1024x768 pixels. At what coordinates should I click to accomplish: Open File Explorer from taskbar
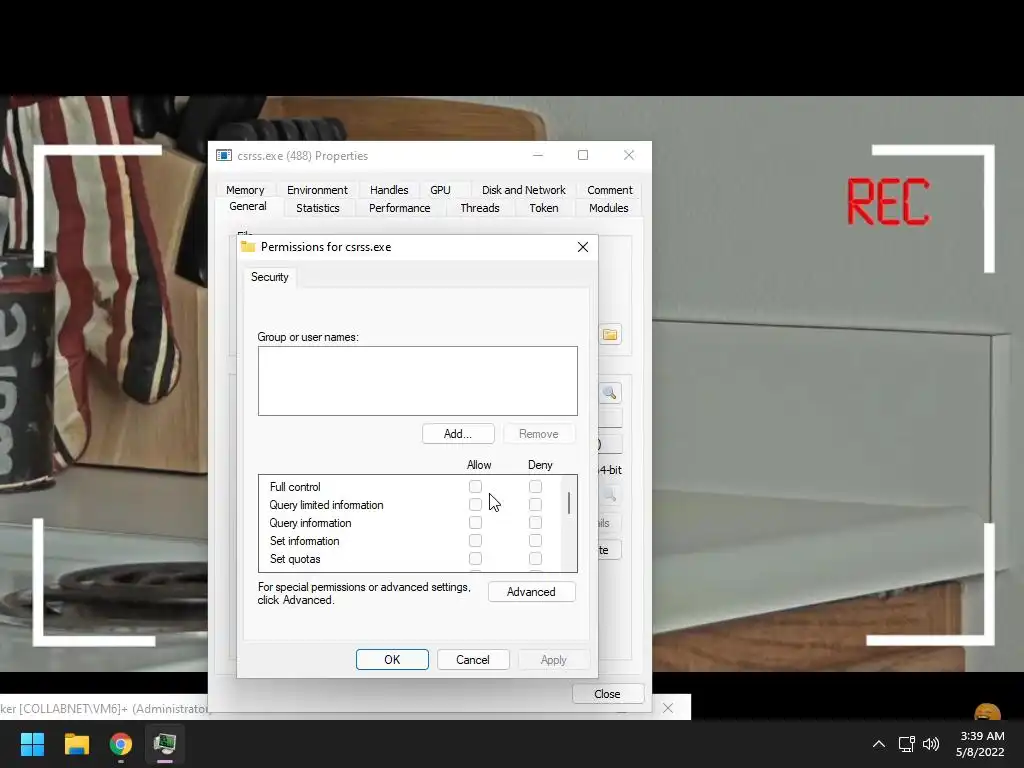point(76,744)
